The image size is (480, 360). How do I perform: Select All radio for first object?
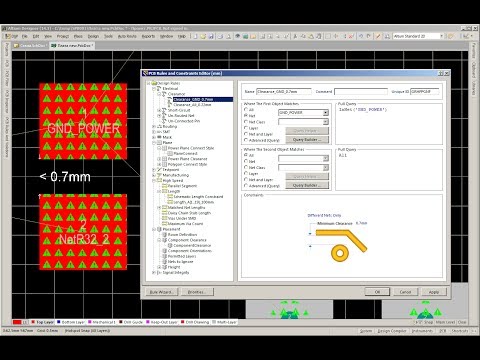point(246,109)
